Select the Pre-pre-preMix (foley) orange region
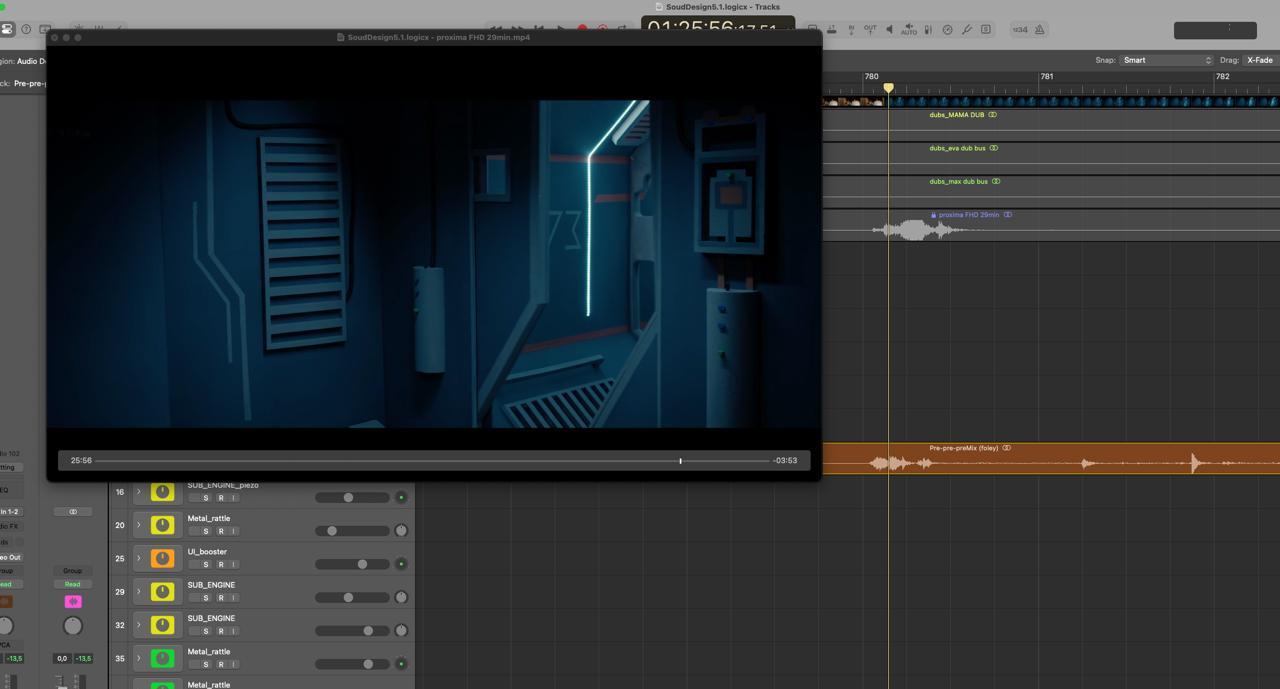Viewport: 1280px width, 689px height. tap(1050, 459)
